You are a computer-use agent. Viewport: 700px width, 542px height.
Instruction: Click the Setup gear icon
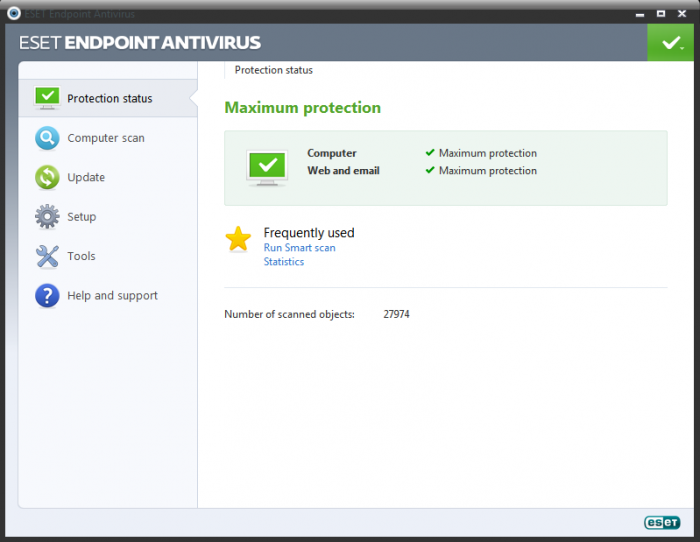[47, 217]
